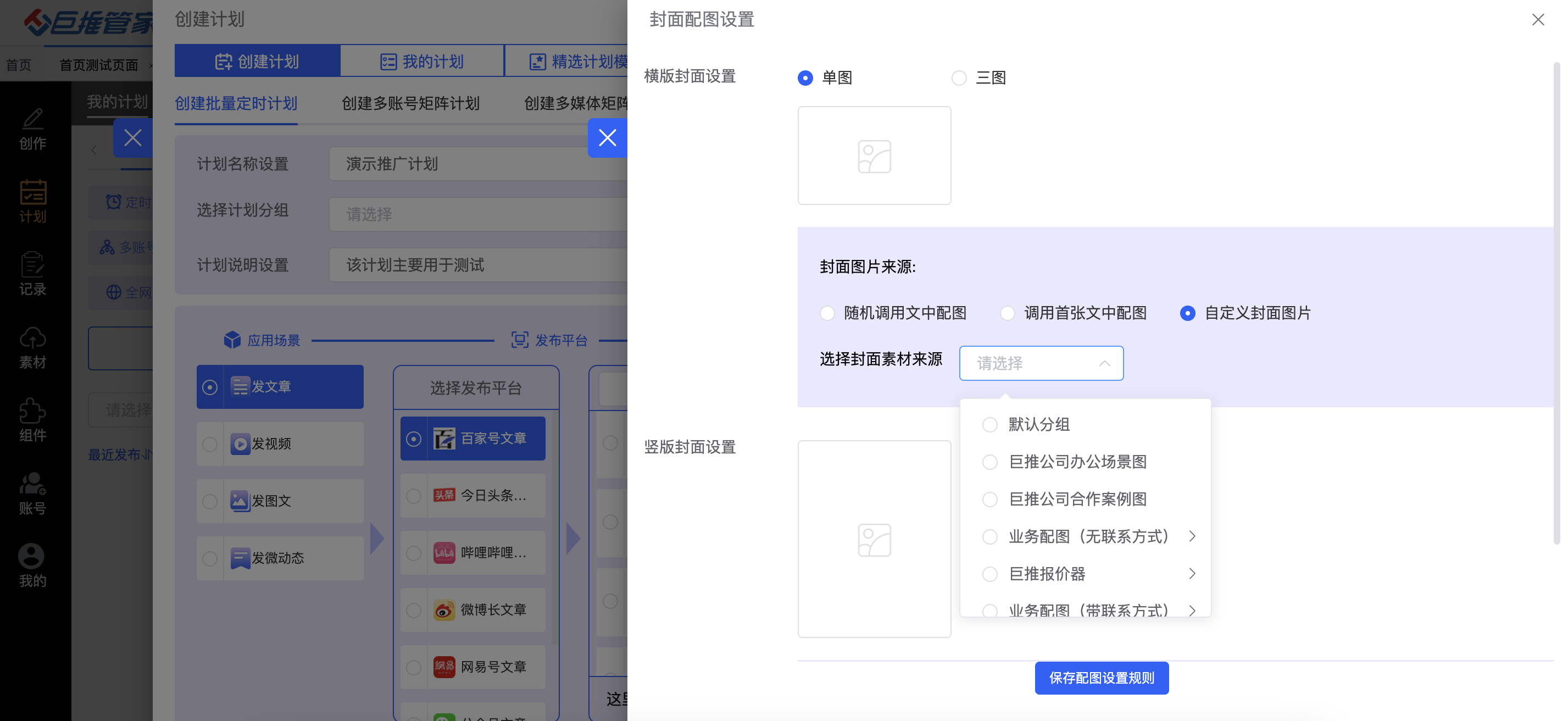The image size is (1568, 721).
Task: Open the 选择封面素材来源 dropdown
Action: click(x=1041, y=364)
